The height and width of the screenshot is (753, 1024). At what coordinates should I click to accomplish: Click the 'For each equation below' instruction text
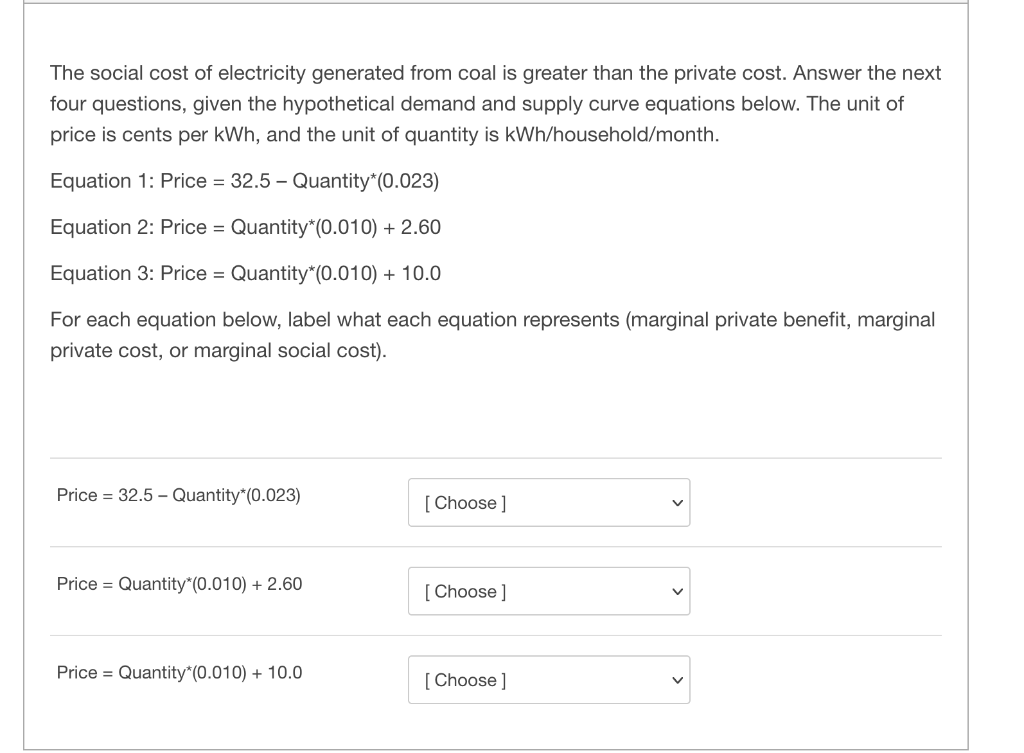coord(492,334)
